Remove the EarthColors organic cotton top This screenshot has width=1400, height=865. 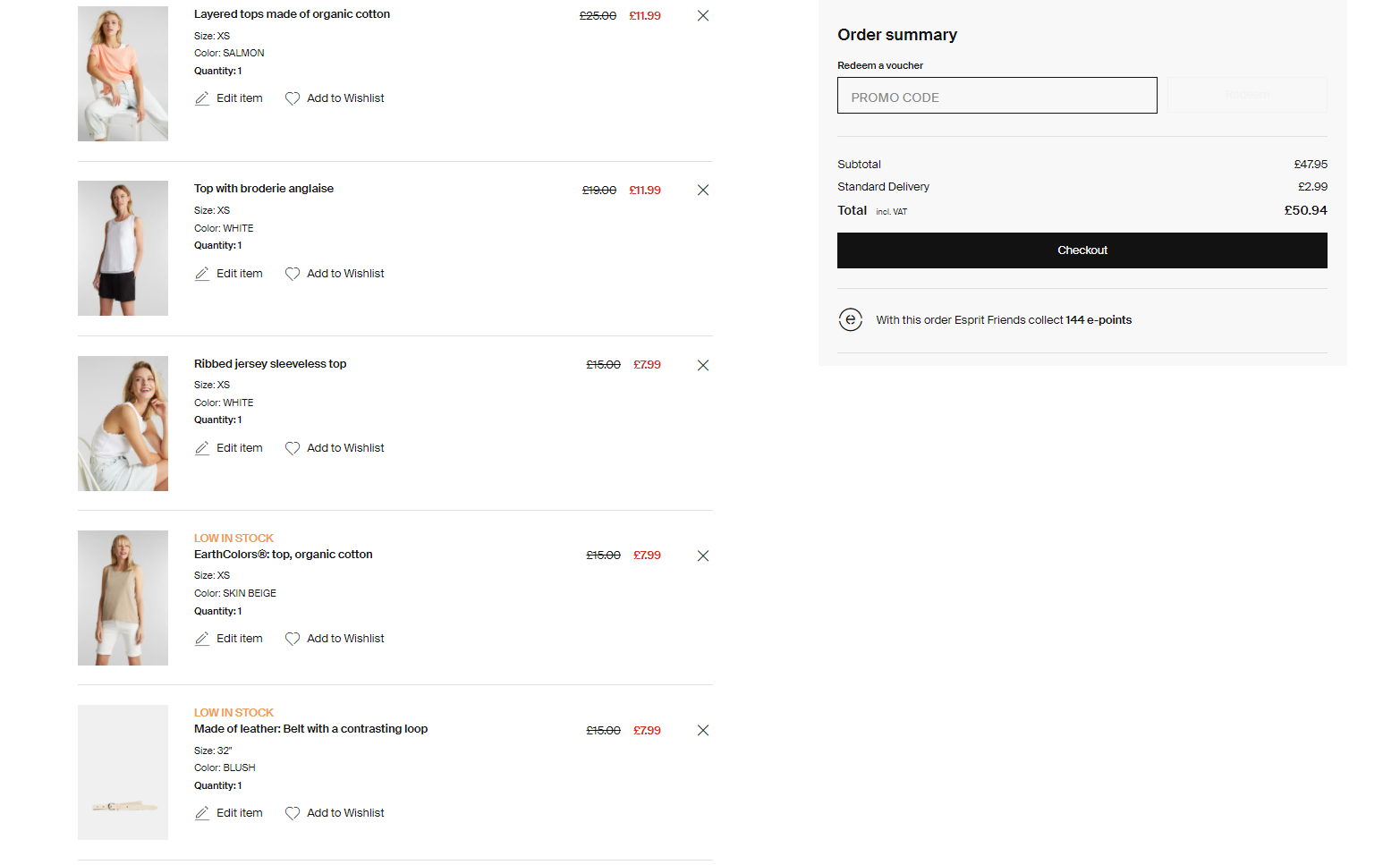pos(702,555)
